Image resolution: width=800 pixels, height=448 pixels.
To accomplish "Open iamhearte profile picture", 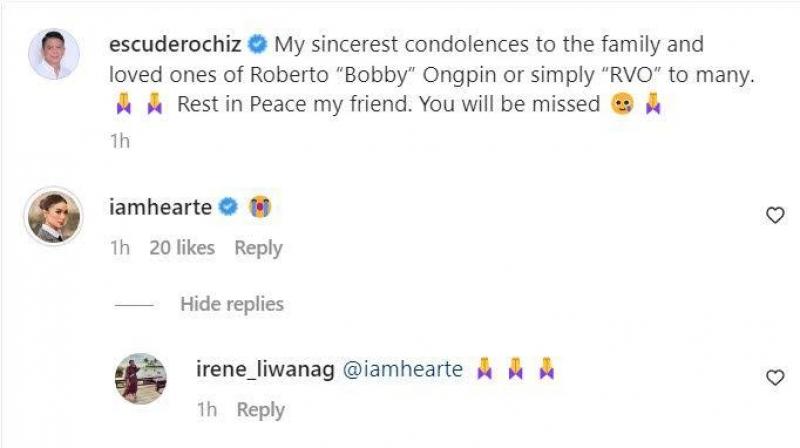I will [x=53, y=215].
